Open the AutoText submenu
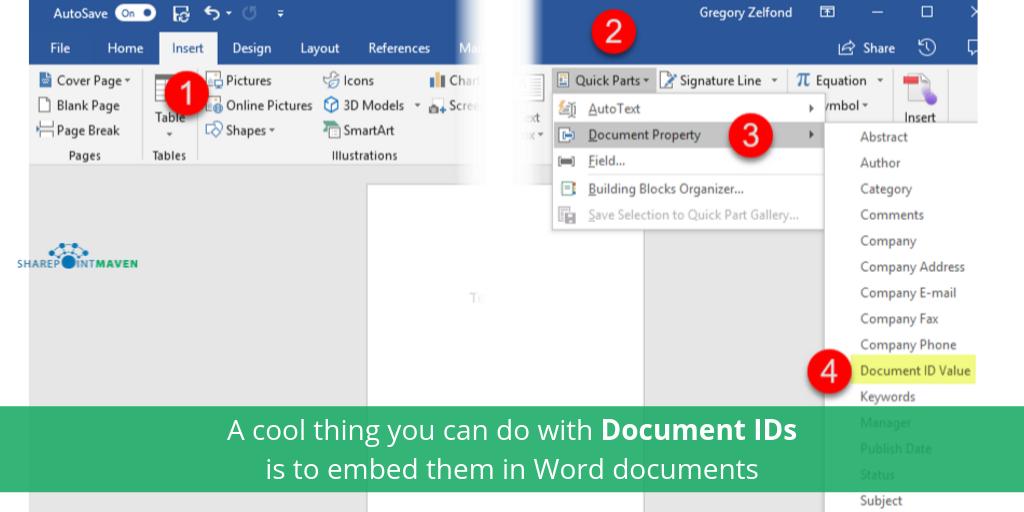This screenshot has height=512, width=1024. [x=688, y=108]
